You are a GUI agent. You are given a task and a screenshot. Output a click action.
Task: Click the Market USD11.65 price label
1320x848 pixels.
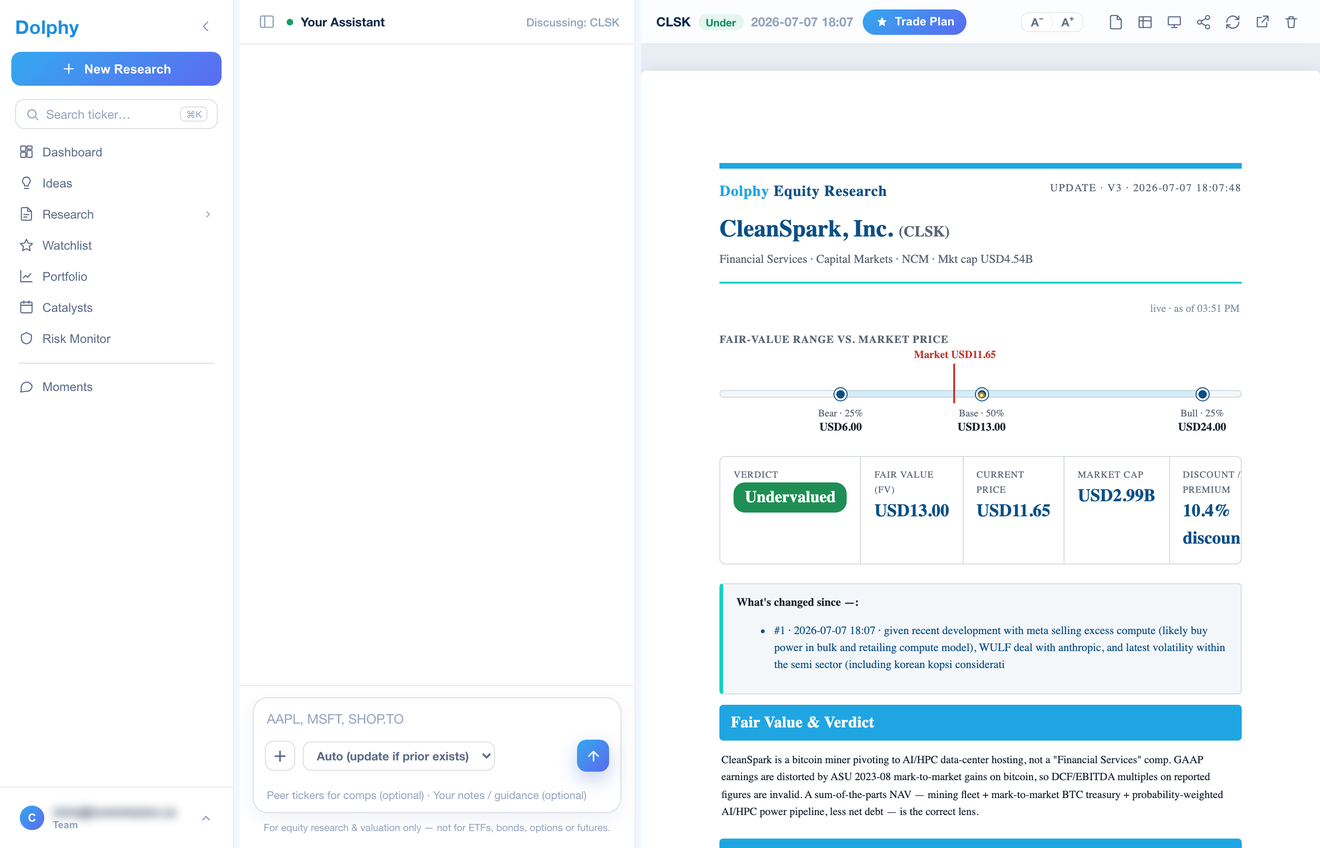[x=955, y=354]
